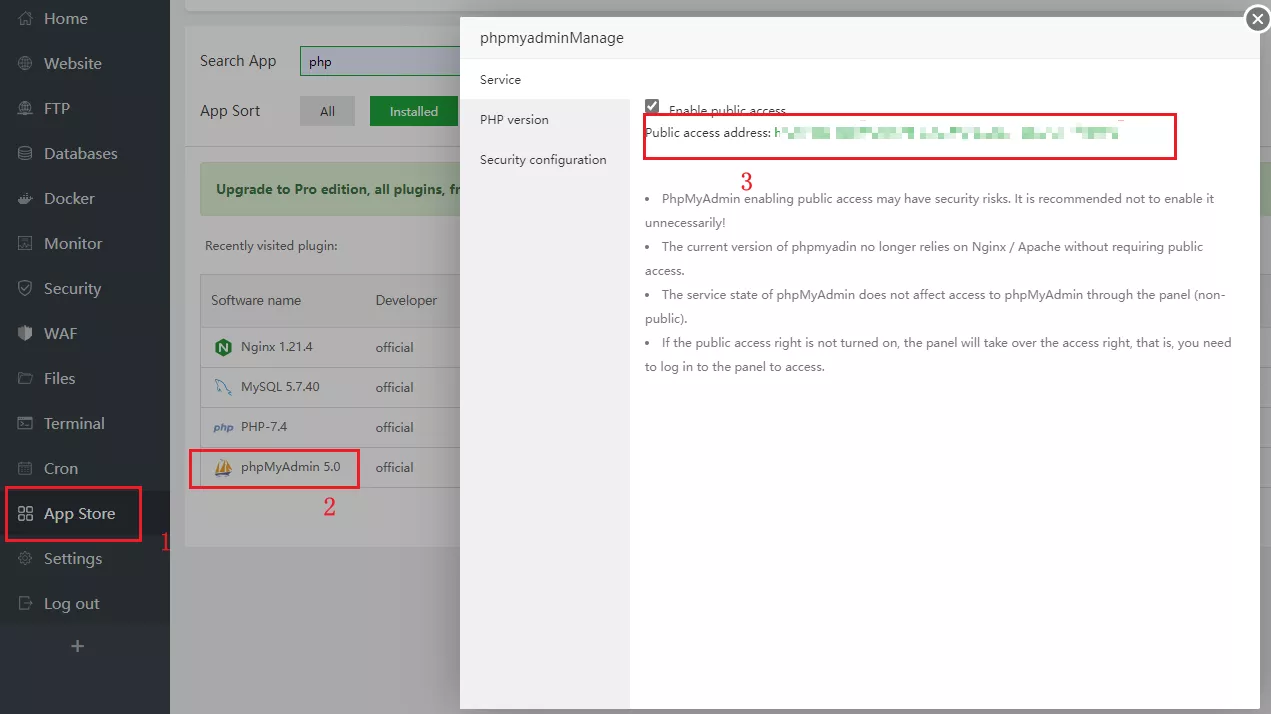Open the phpMyAdmin 5.0 software entry
The width and height of the screenshot is (1271, 714).
click(291, 467)
